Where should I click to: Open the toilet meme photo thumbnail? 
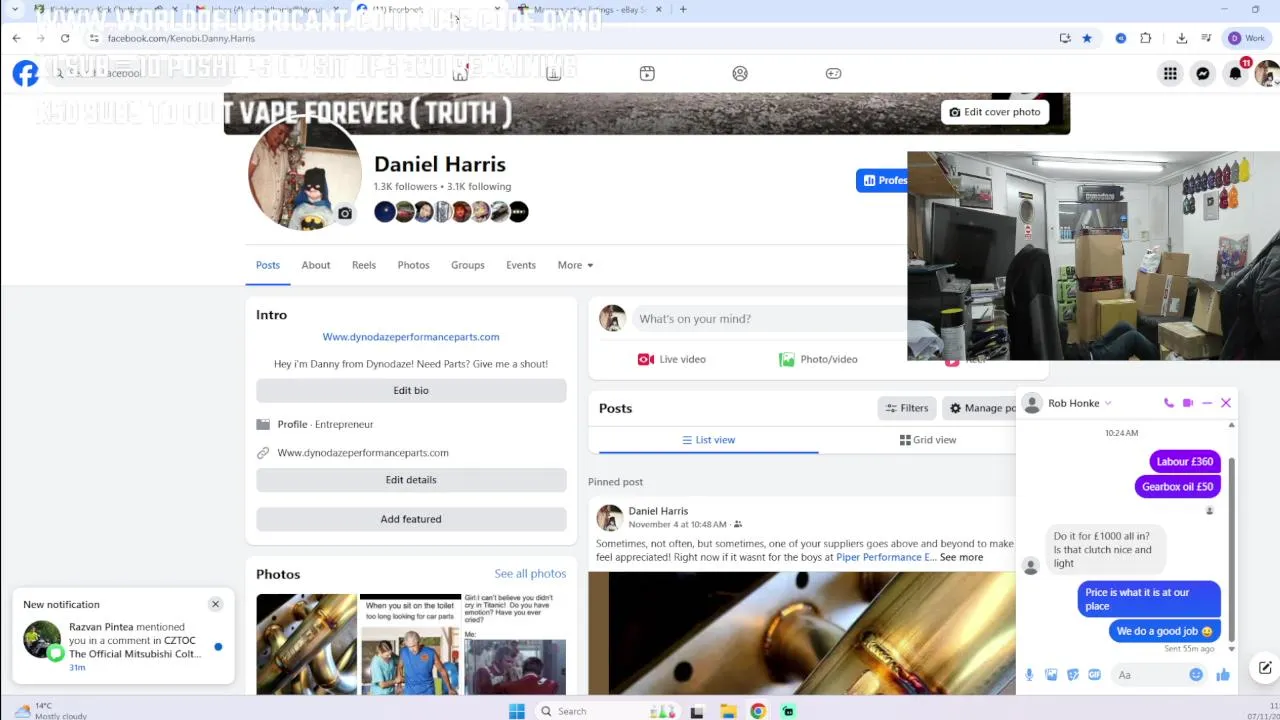pyautogui.click(x=411, y=644)
